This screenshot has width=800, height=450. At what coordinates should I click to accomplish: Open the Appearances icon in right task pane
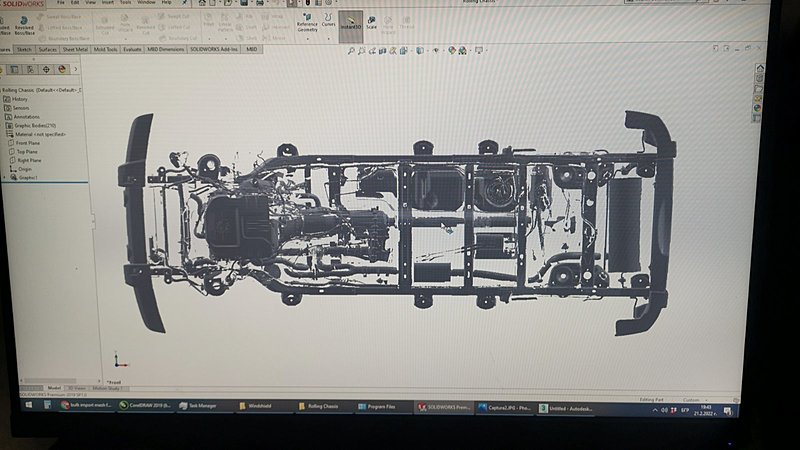point(757,107)
